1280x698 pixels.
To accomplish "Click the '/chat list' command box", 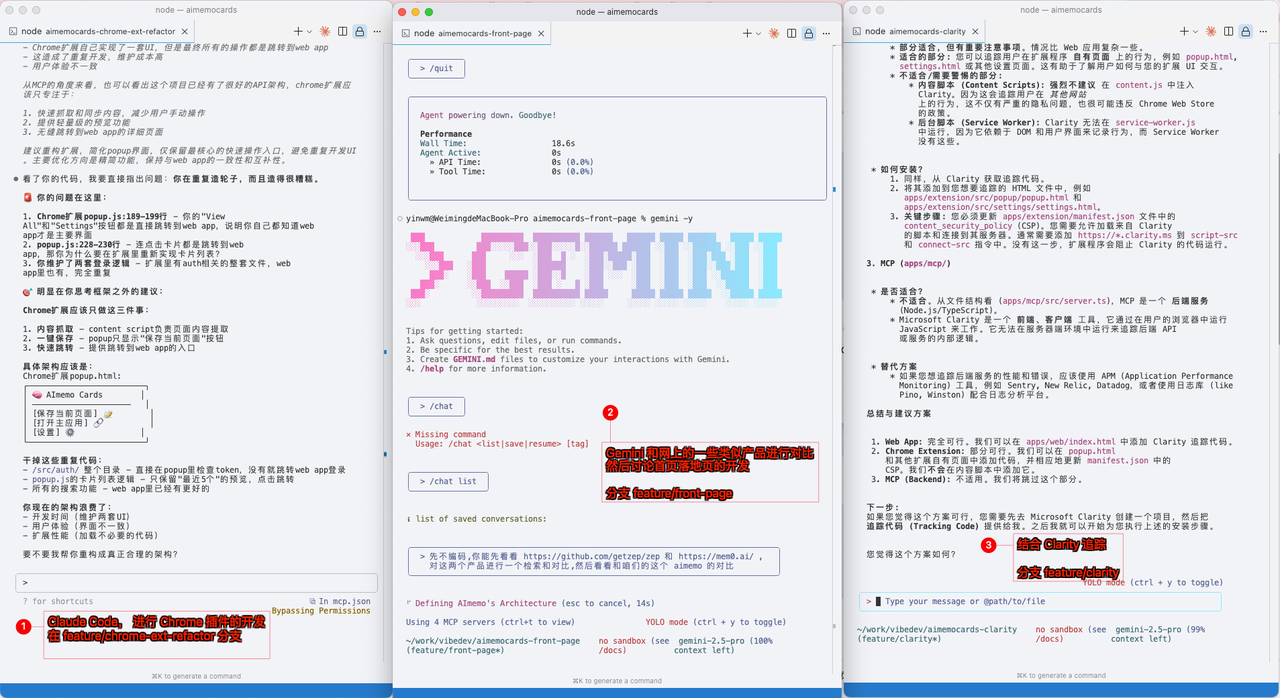I will click(448, 481).
